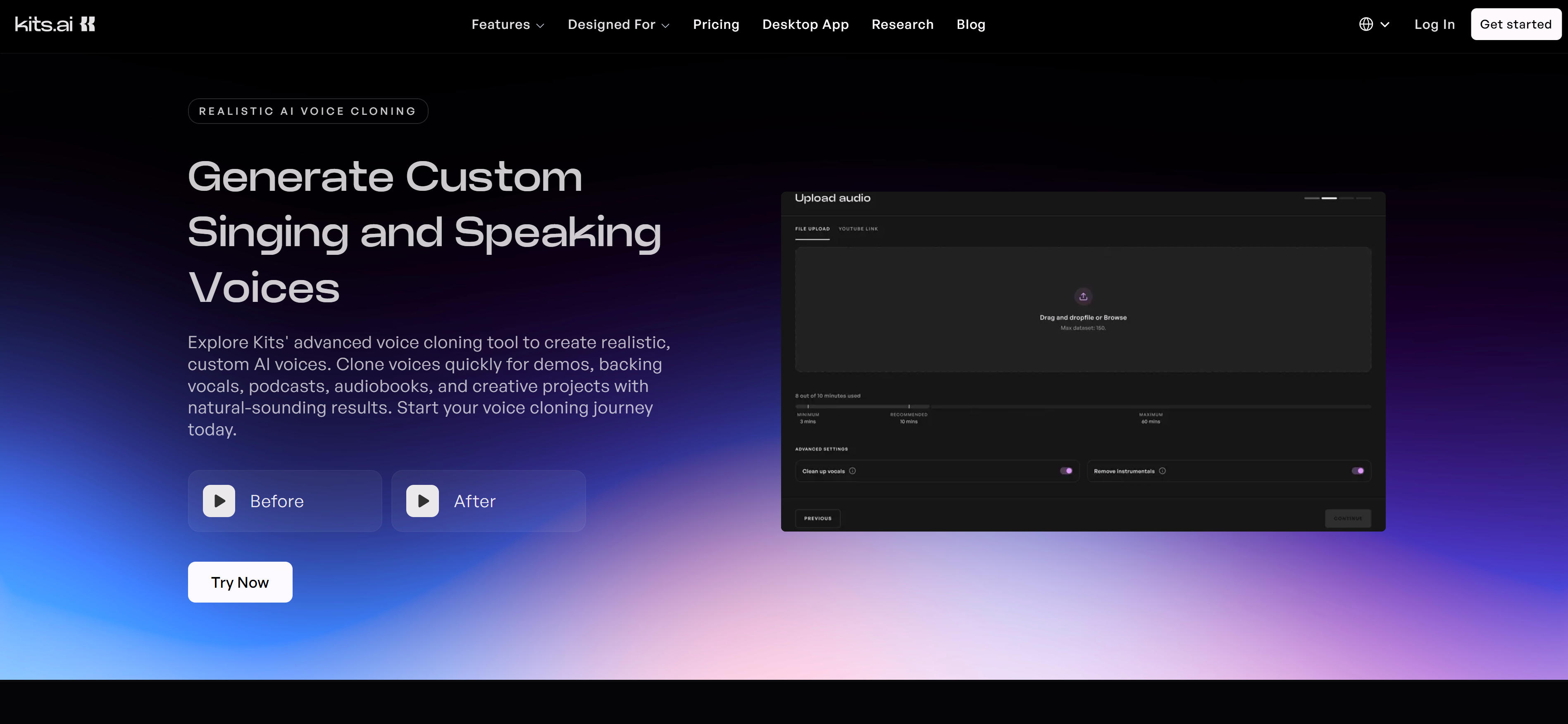Image resolution: width=1568 pixels, height=724 pixels.
Task: Open language selector chevron
Action: click(x=1385, y=24)
